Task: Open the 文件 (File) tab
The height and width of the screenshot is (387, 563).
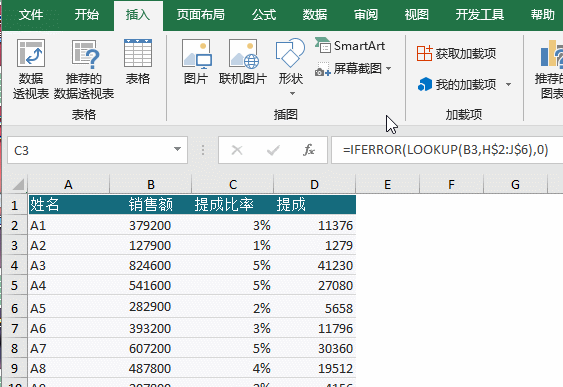Action: 31,15
